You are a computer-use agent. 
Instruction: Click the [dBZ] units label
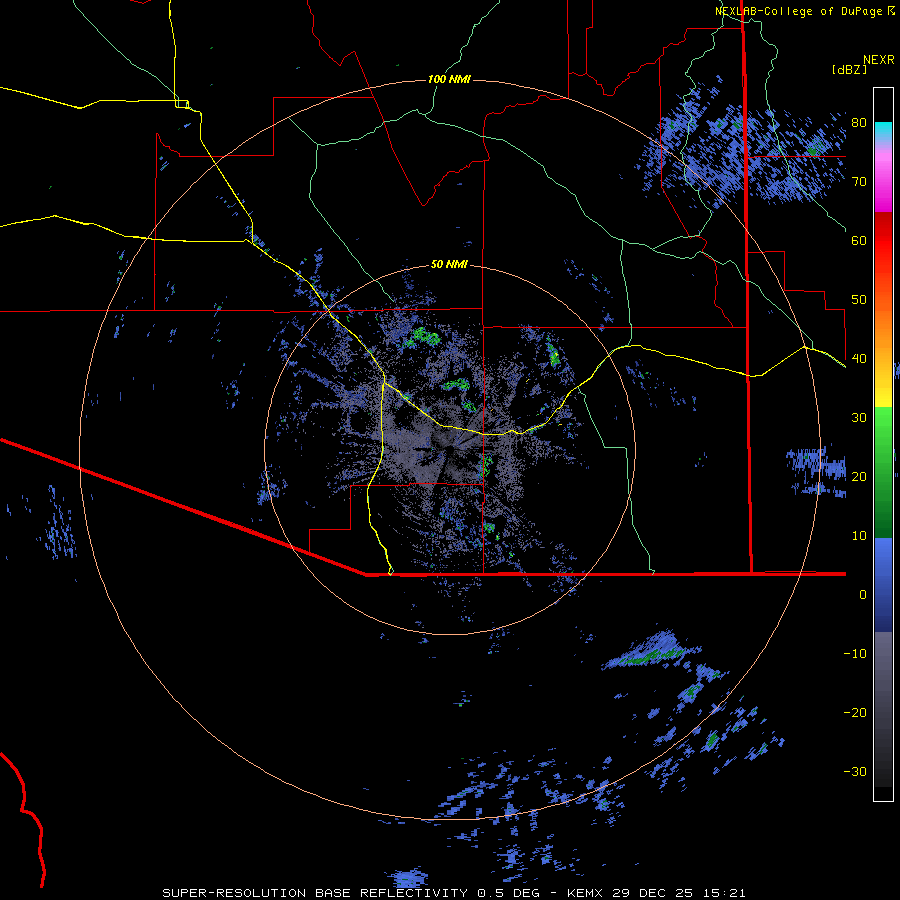(849, 69)
